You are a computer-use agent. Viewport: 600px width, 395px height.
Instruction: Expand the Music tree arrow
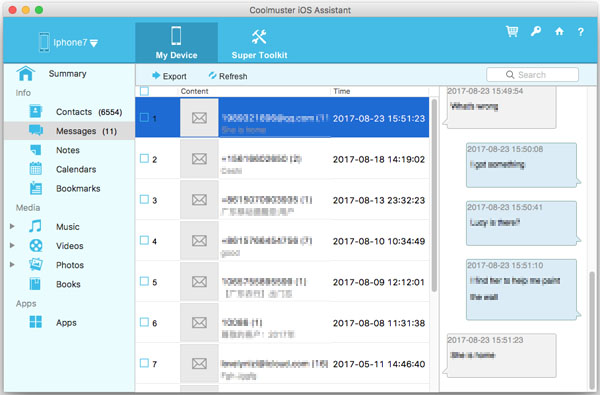click(12, 226)
